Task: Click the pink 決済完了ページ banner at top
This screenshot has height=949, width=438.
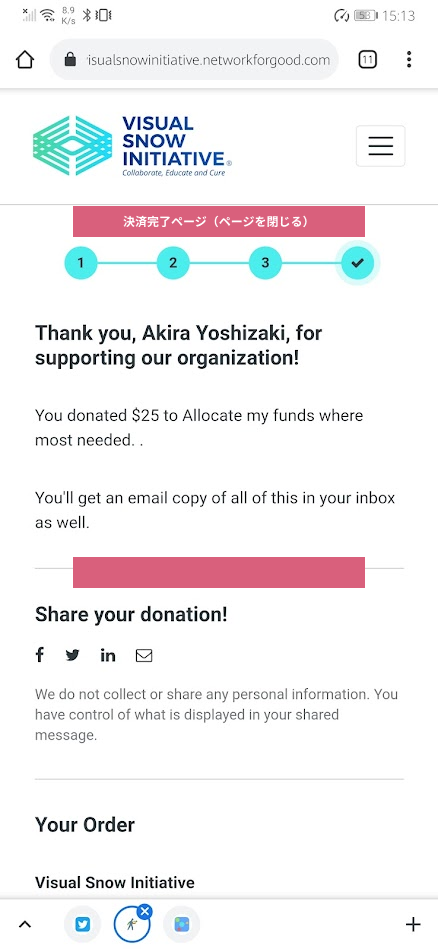Action: tap(219, 222)
